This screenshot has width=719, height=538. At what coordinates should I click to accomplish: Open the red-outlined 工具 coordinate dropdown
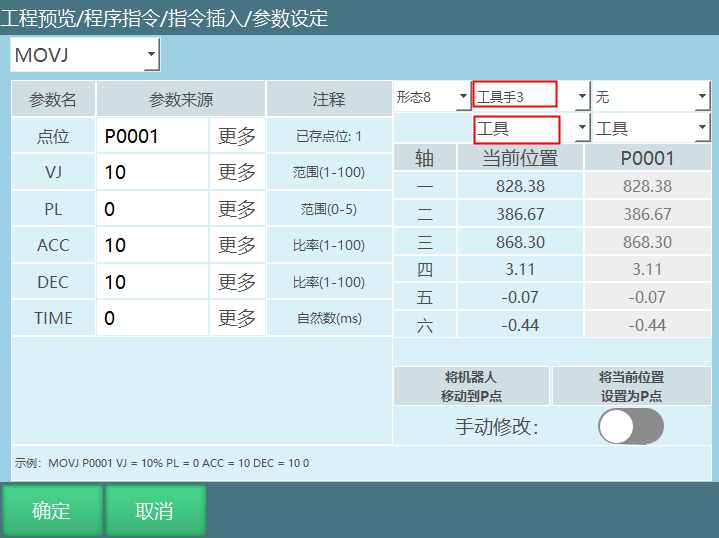click(x=531, y=129)
